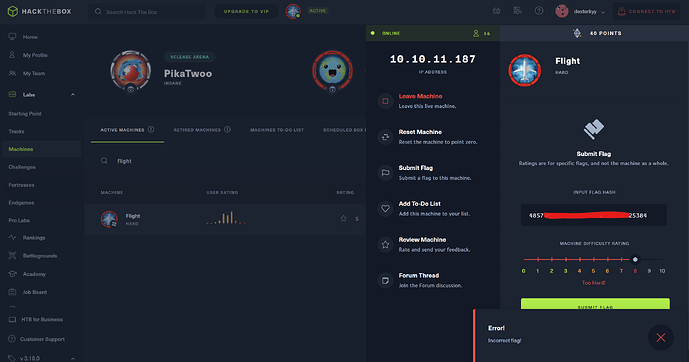The image size is (689, 362).
Task: Open Challenges section
Action: point(22,167)
